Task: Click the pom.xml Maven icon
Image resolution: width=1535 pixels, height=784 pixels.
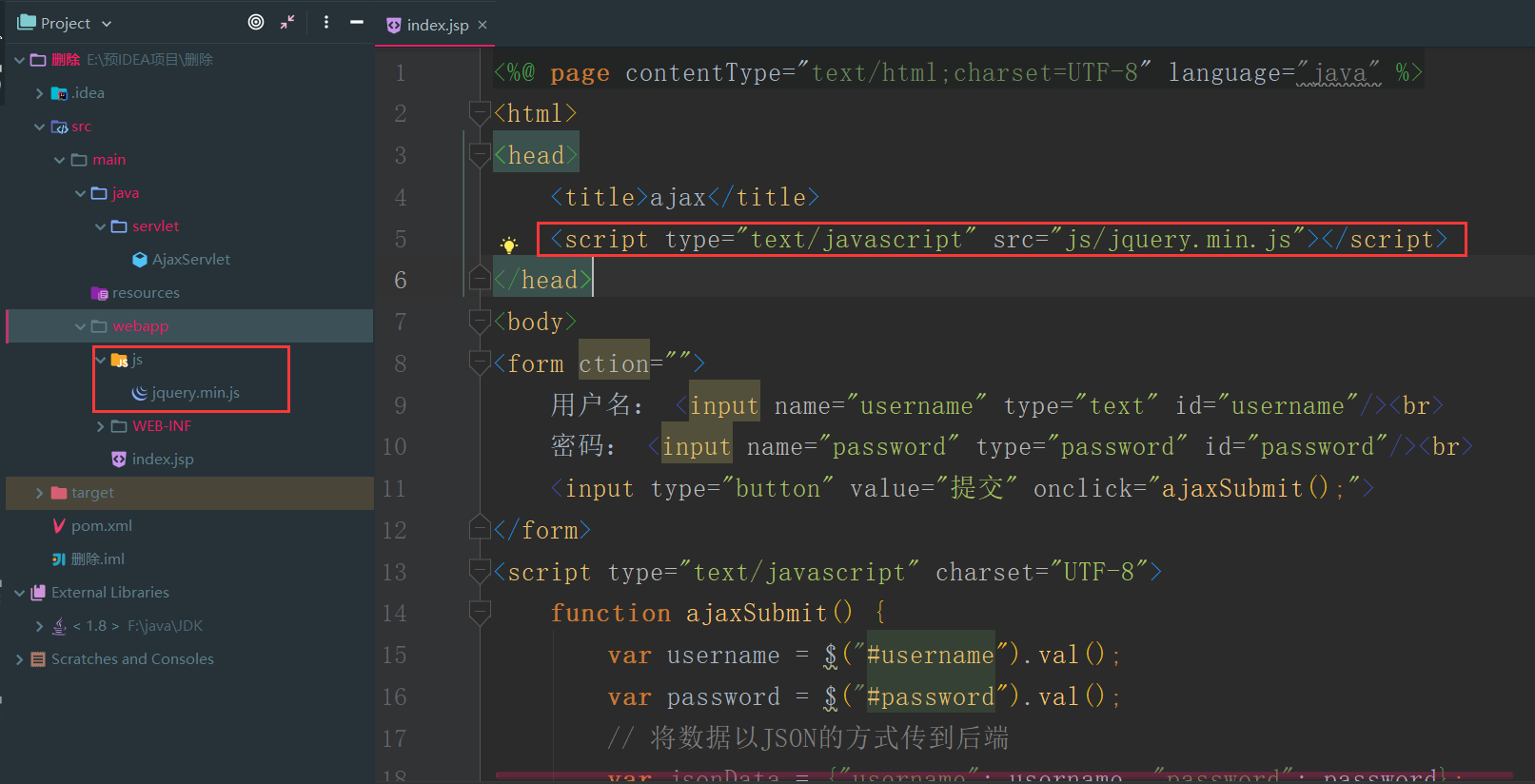Action: click(59, 526)
